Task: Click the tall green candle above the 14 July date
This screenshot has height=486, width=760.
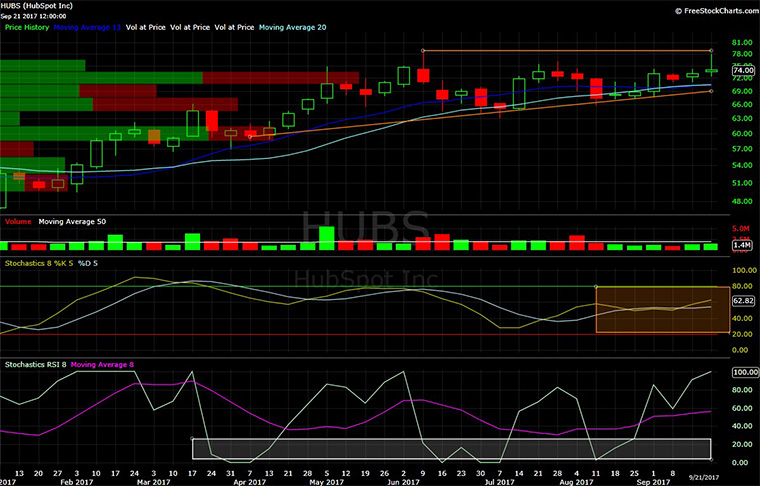Action: (x=519, y=93)
